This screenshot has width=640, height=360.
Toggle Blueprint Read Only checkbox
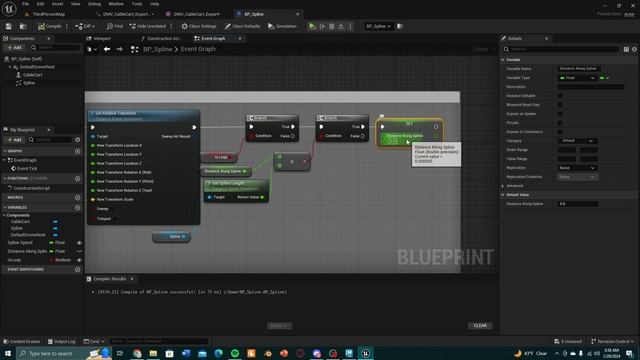click(560, 105)
